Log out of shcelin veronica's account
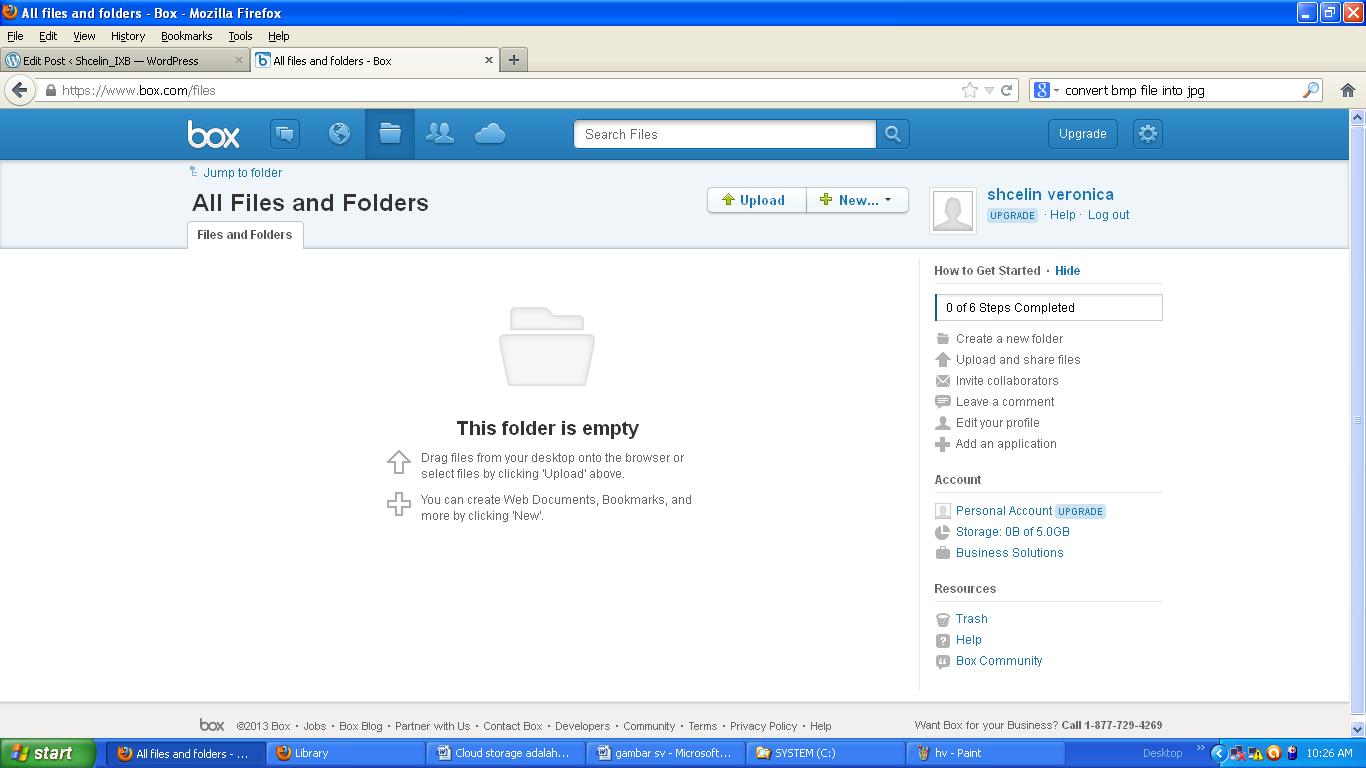This screenshot has height=768, width=1366. coord(1108,214)
